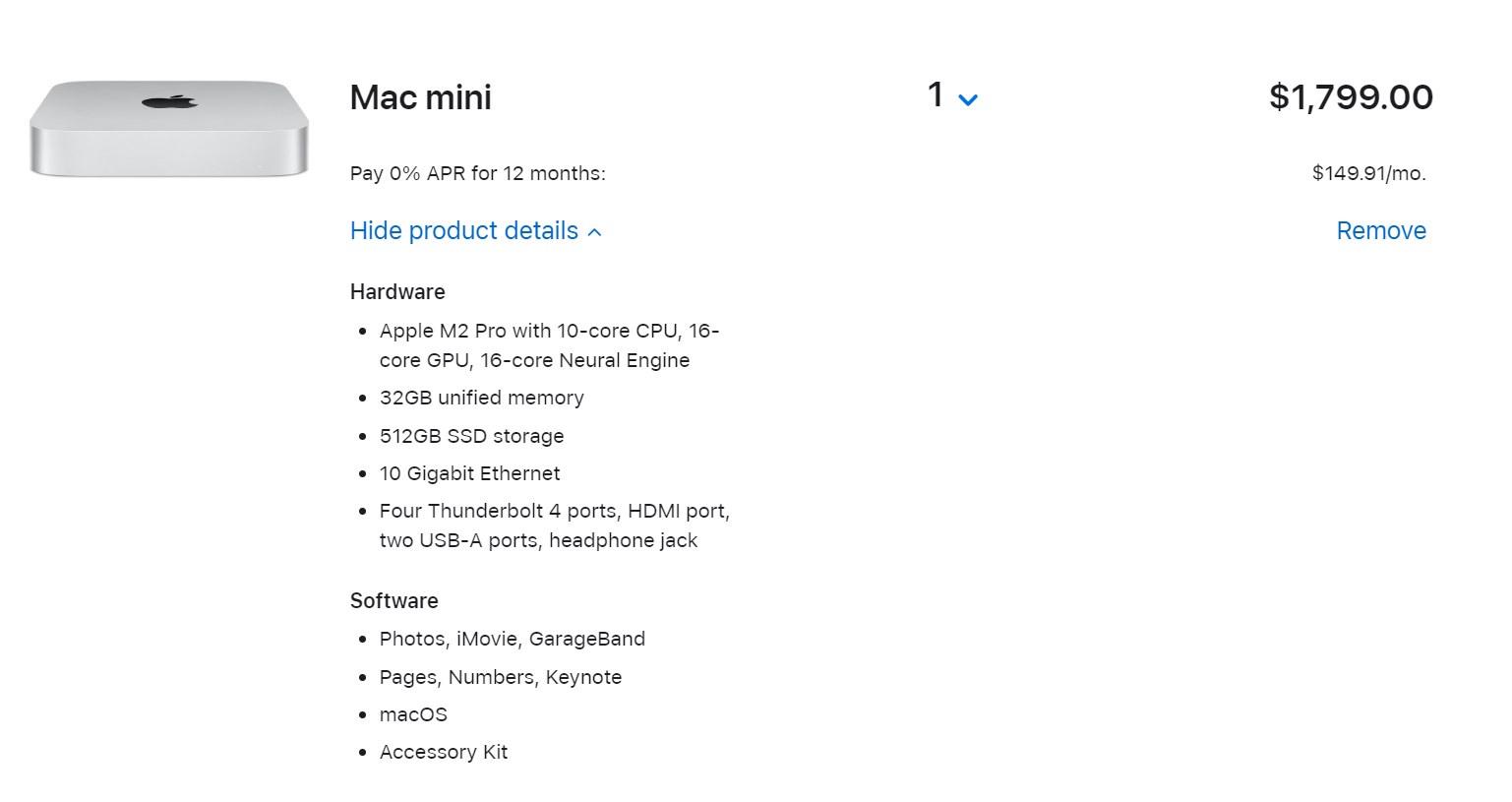Screen dimensions: 1512x802
Task: Click the Software heading
Action: click(x=394, y=601)
